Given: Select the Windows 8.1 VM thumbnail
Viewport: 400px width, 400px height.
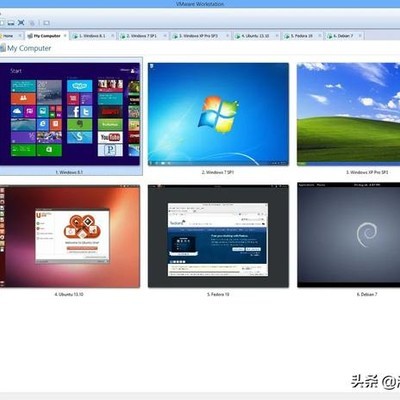Looking at the screenshot, I should (x=70, y=114).
